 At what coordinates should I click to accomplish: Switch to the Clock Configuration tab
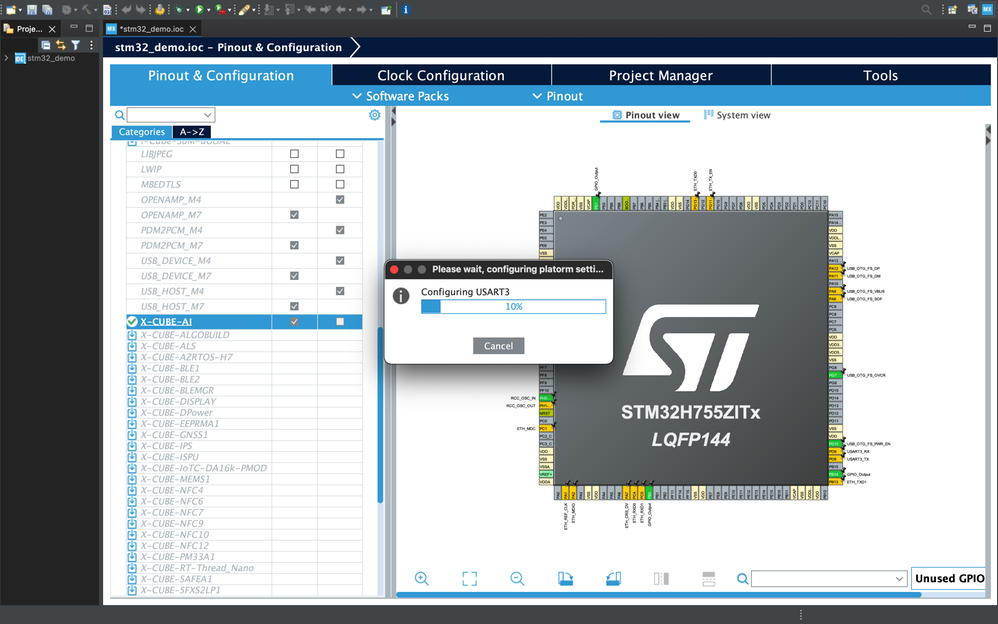pyautogui.click(x=441, y=75)
